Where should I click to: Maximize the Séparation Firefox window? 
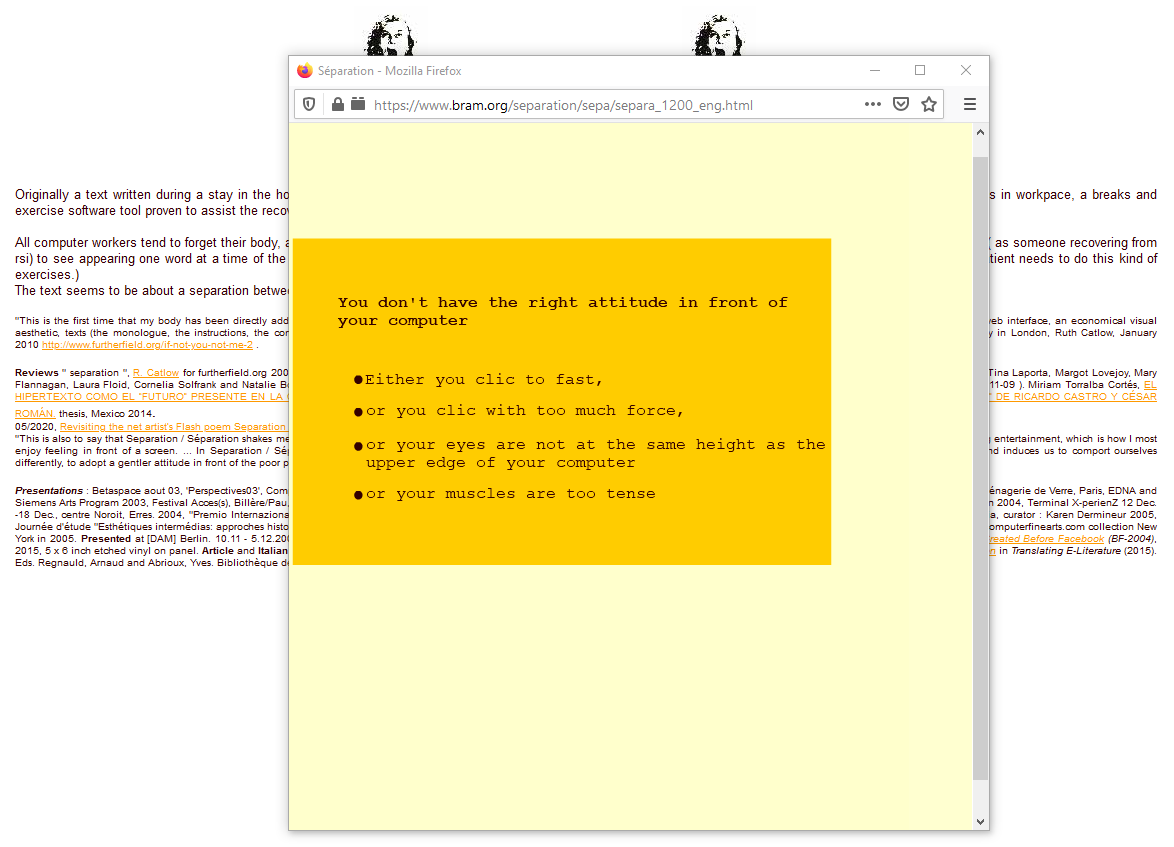coord(920,70)
